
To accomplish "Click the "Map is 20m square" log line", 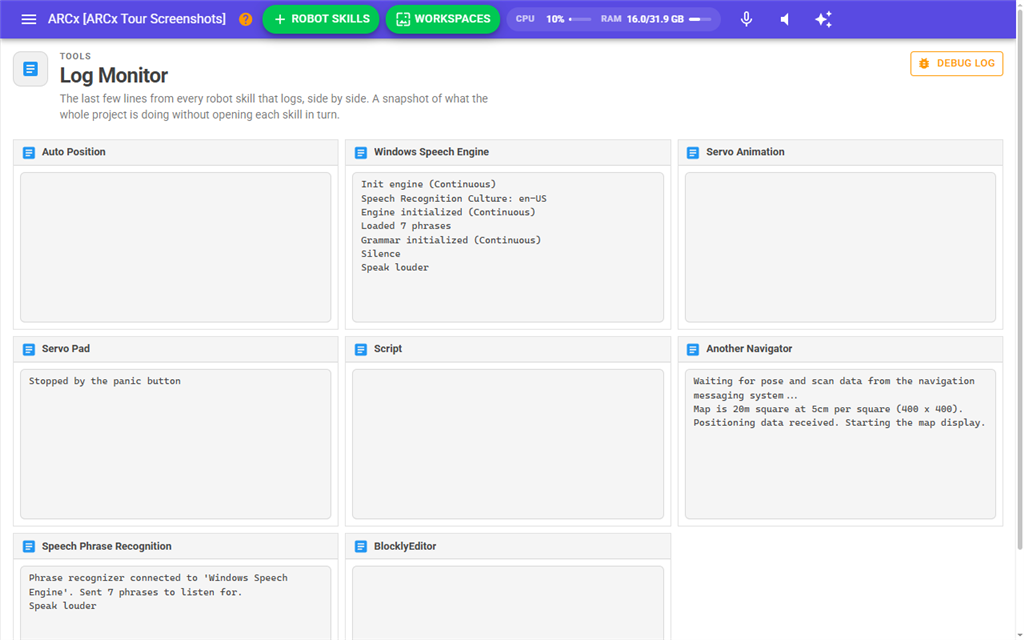I will (828, 409).
